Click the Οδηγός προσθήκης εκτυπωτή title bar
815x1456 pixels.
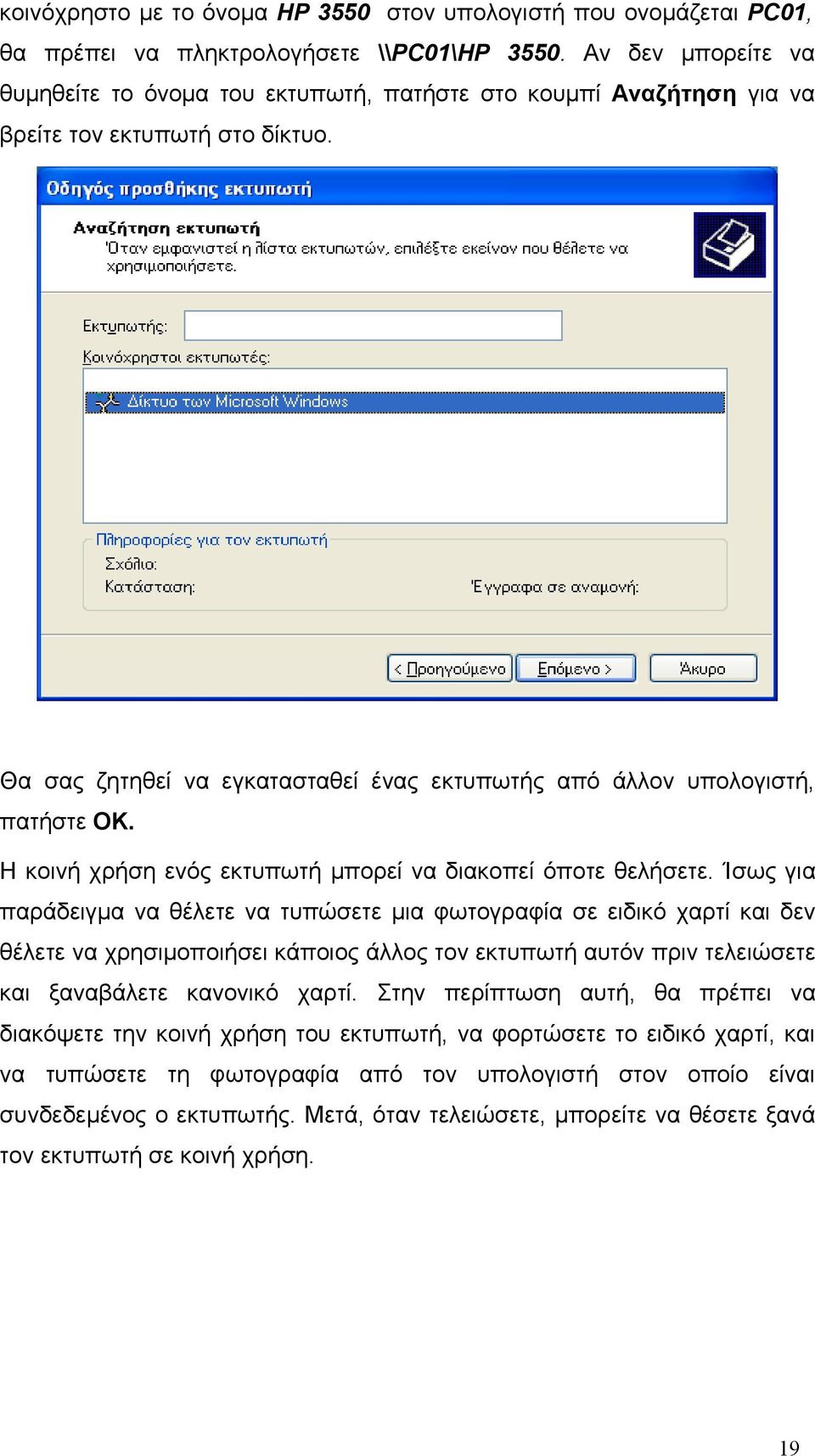tap(407, 188)
